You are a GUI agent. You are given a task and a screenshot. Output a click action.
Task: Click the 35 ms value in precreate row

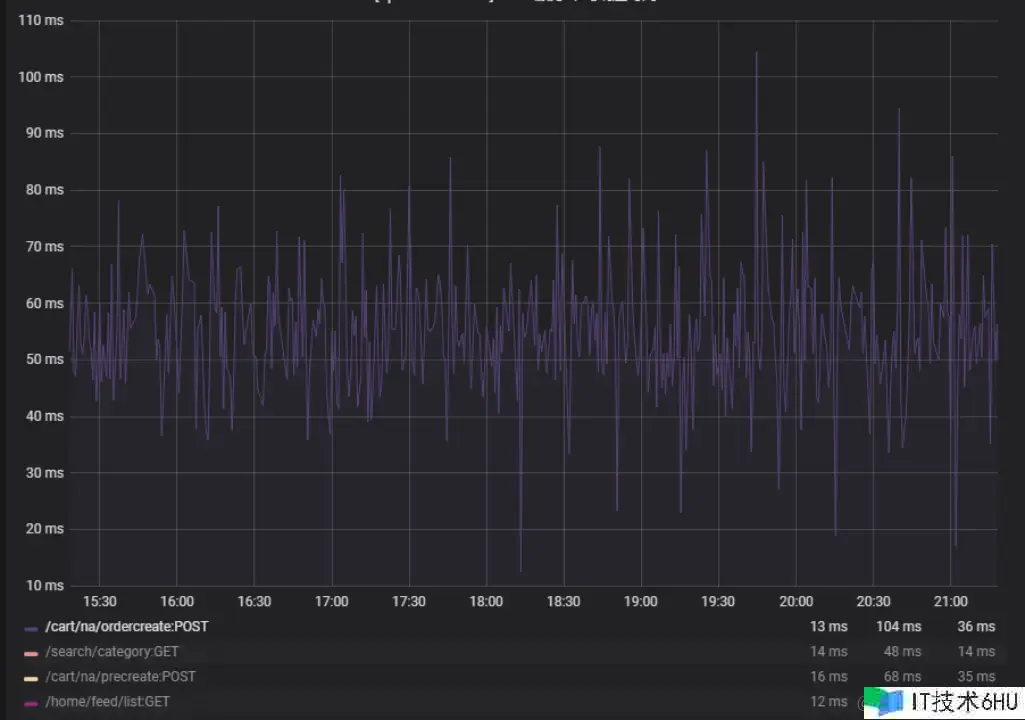click(976, 677)
